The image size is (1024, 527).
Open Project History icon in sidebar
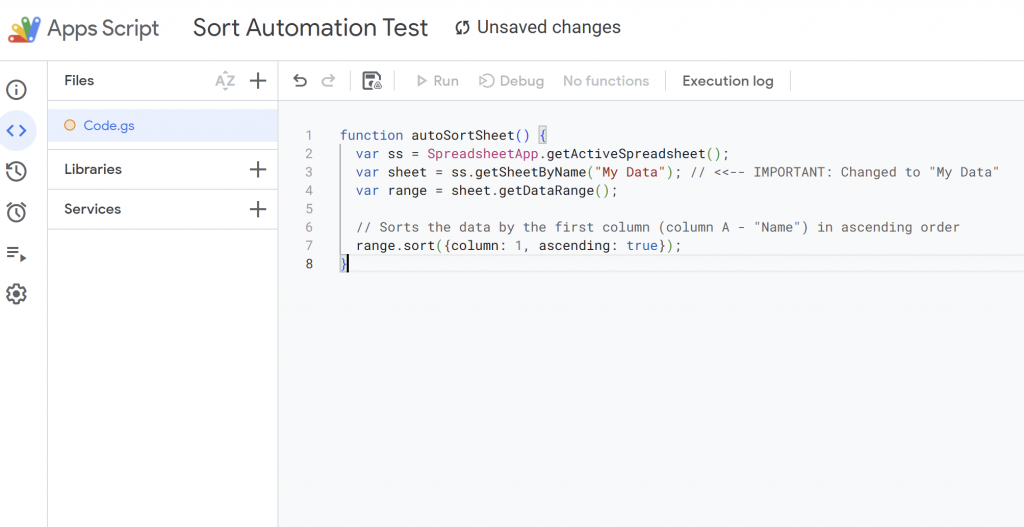point(16,172)
